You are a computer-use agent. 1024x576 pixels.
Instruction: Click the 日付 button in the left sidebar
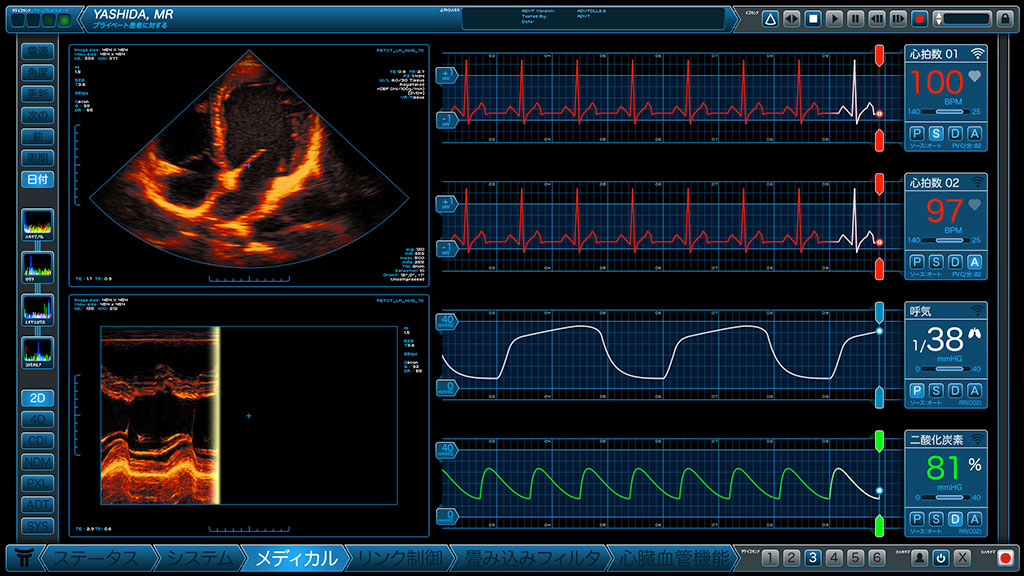tap(38, 180)
